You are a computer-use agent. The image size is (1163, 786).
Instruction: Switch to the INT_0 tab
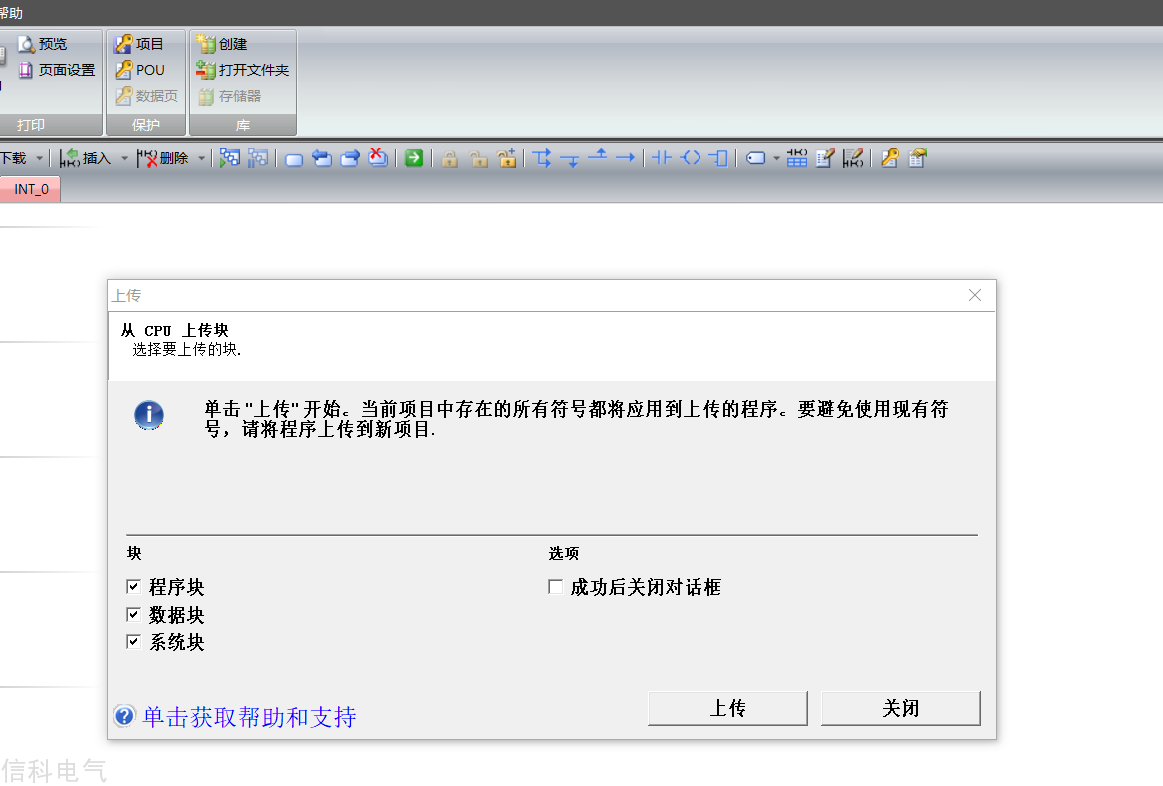30,189
